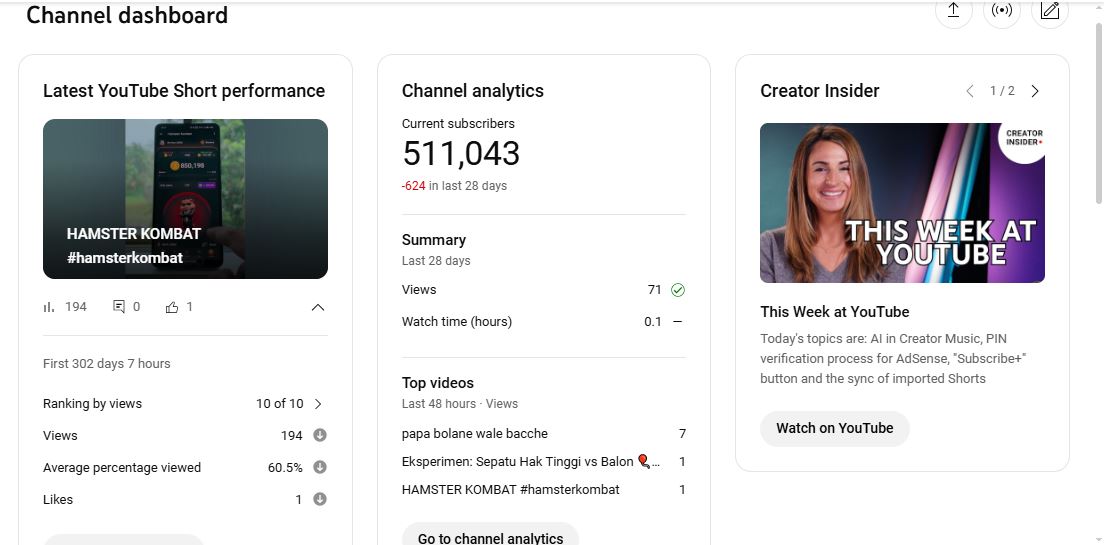Click the green checkmark beside Views 71

click(x=677, y=289)
